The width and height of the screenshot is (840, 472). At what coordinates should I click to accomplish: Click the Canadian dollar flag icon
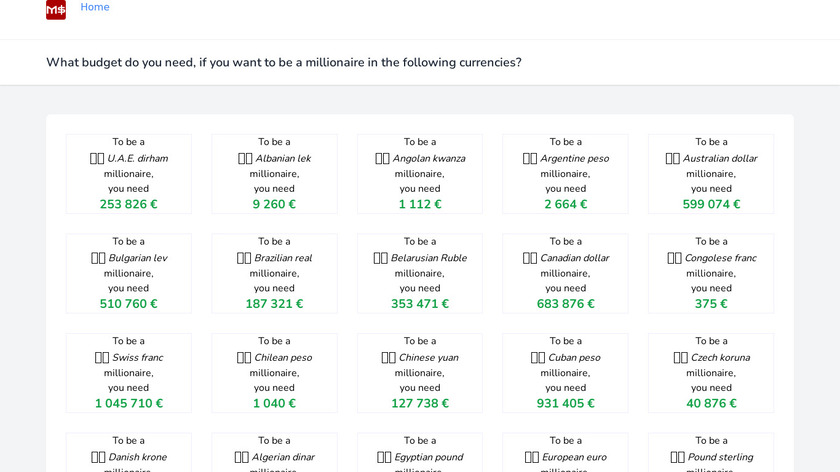[530, 258]
